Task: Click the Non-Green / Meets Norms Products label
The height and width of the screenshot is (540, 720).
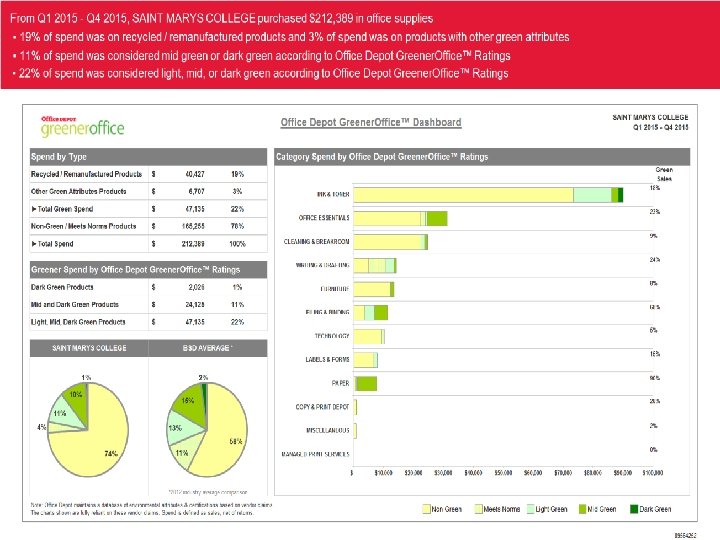Action: pyautogui.click(x=84, y=226)
